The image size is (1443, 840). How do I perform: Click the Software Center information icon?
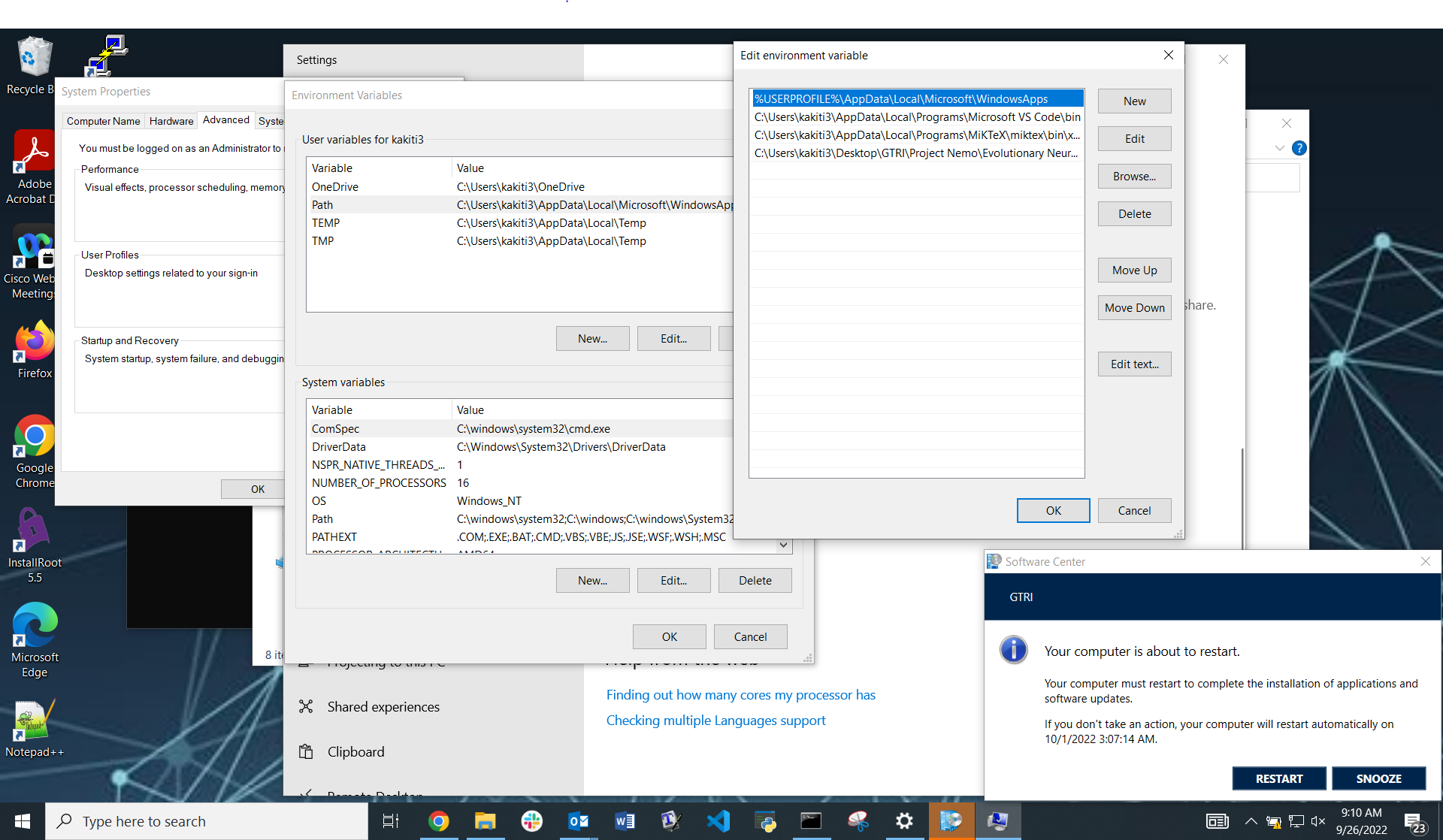1014,650
